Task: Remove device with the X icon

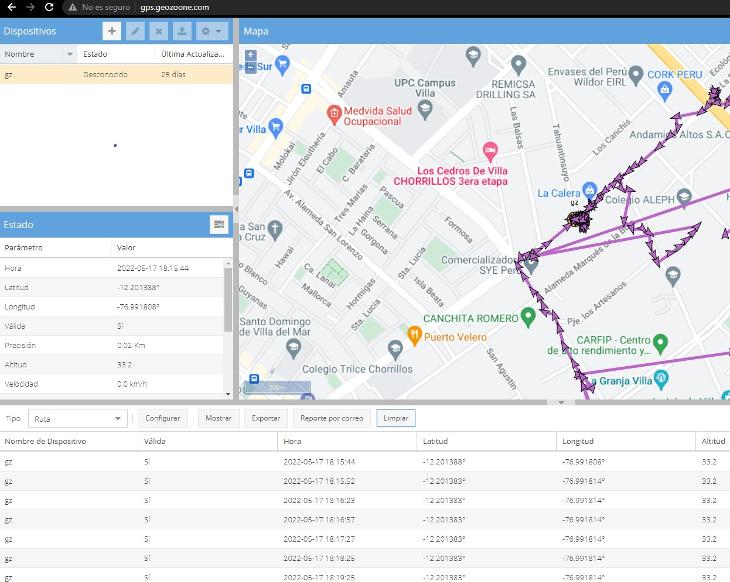Action: [158, 31]
